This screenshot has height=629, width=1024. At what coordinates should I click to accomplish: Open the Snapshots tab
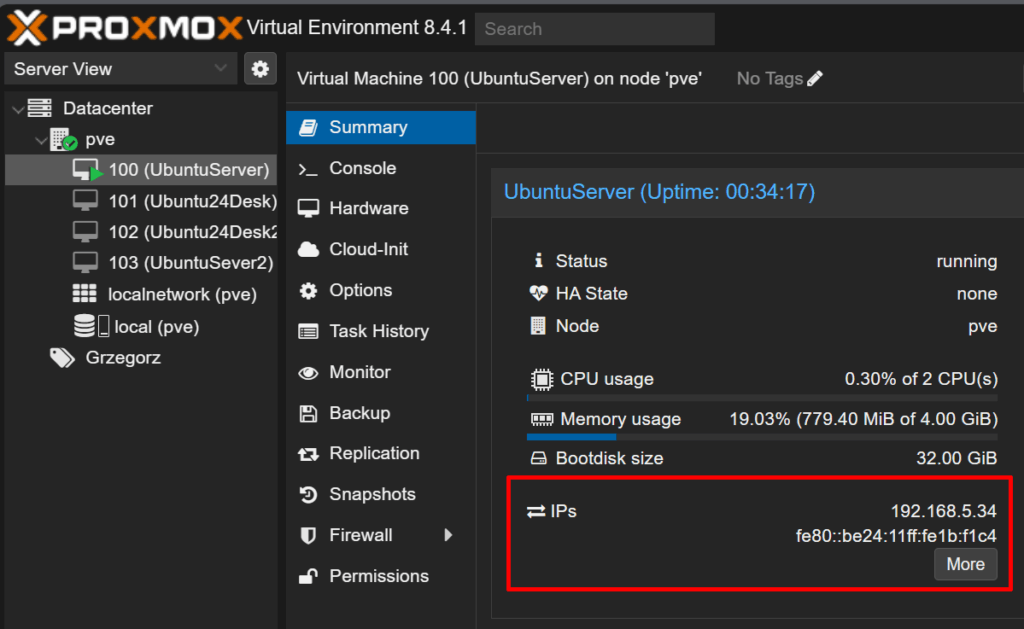(381, 494)
